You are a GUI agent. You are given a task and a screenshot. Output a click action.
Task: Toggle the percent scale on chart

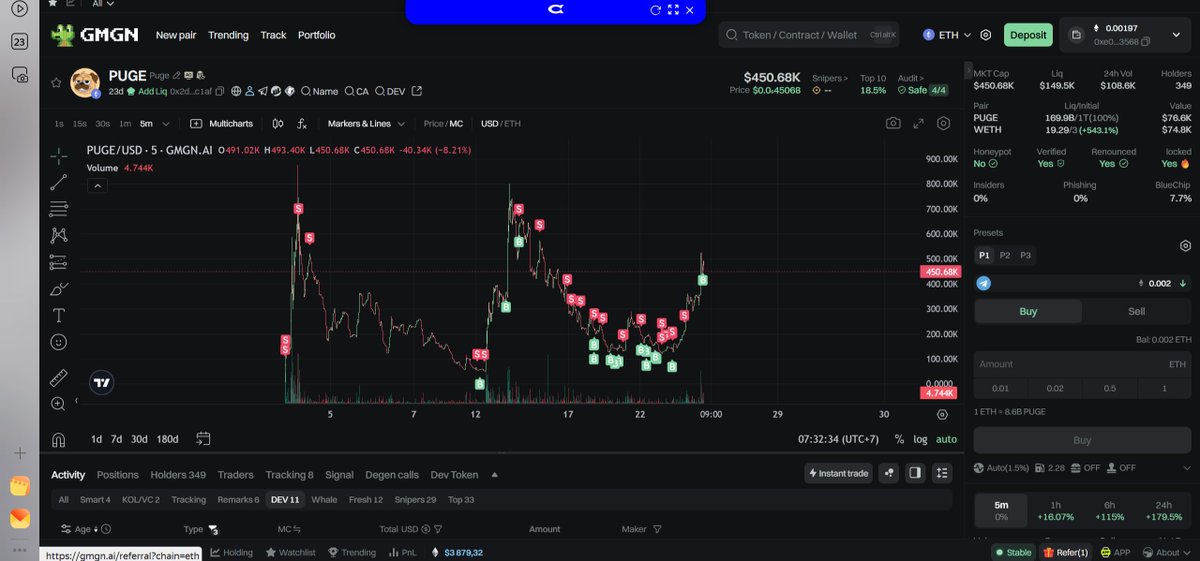pyautogui.click(x=899, y=439)
